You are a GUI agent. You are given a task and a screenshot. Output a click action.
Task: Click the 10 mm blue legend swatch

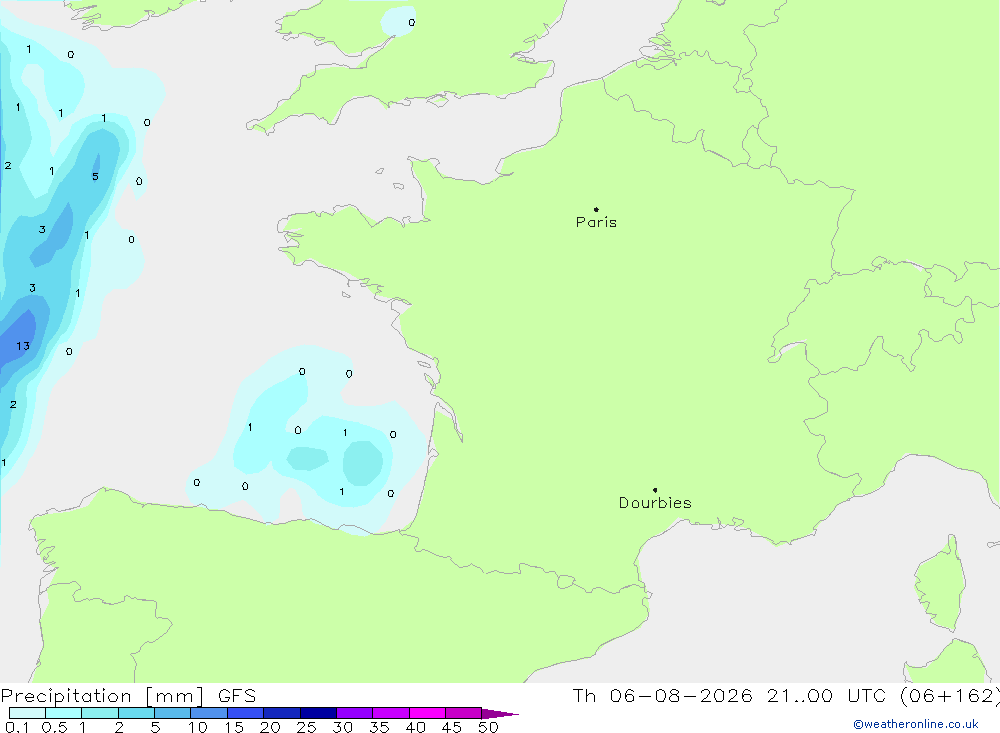click(209, 713)
